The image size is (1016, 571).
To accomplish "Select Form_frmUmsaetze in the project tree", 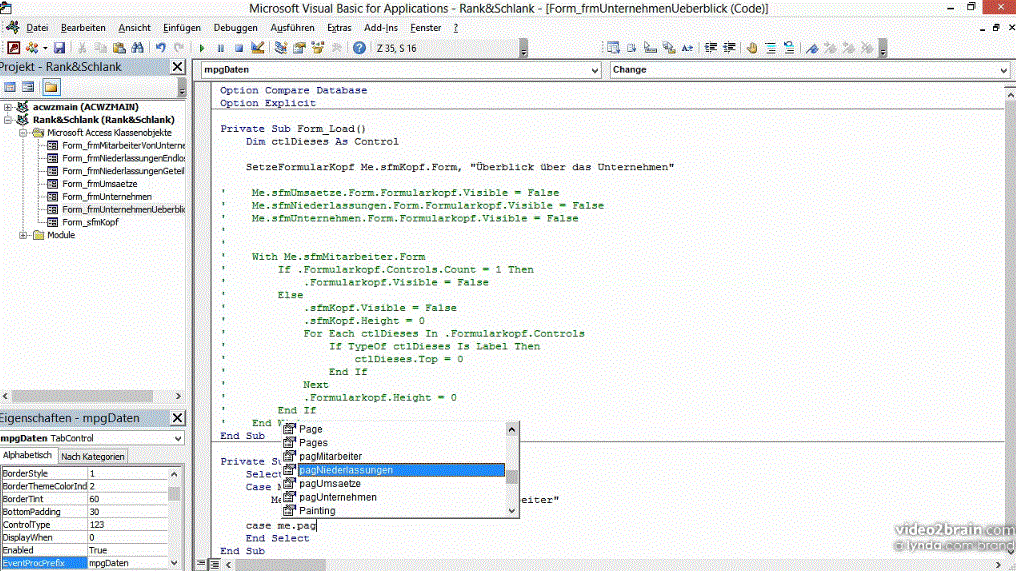I will (99, 183).
